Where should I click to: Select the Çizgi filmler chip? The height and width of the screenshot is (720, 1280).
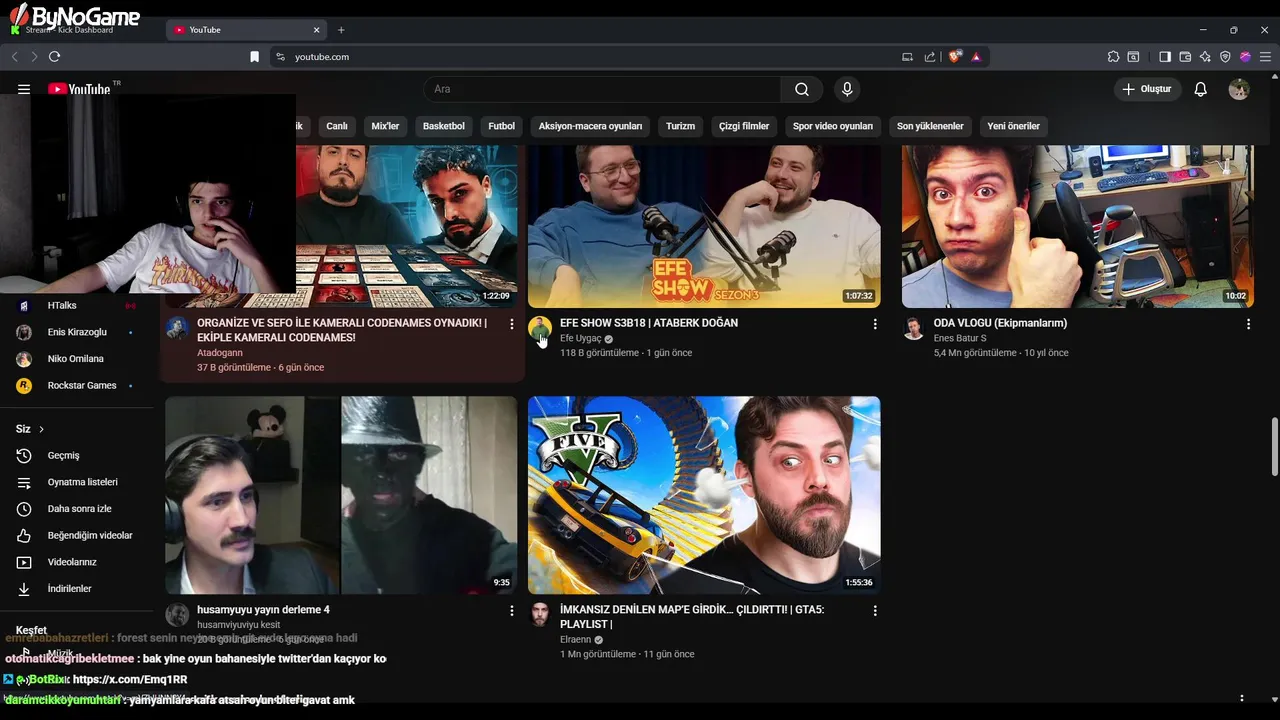tap(744, 126)
